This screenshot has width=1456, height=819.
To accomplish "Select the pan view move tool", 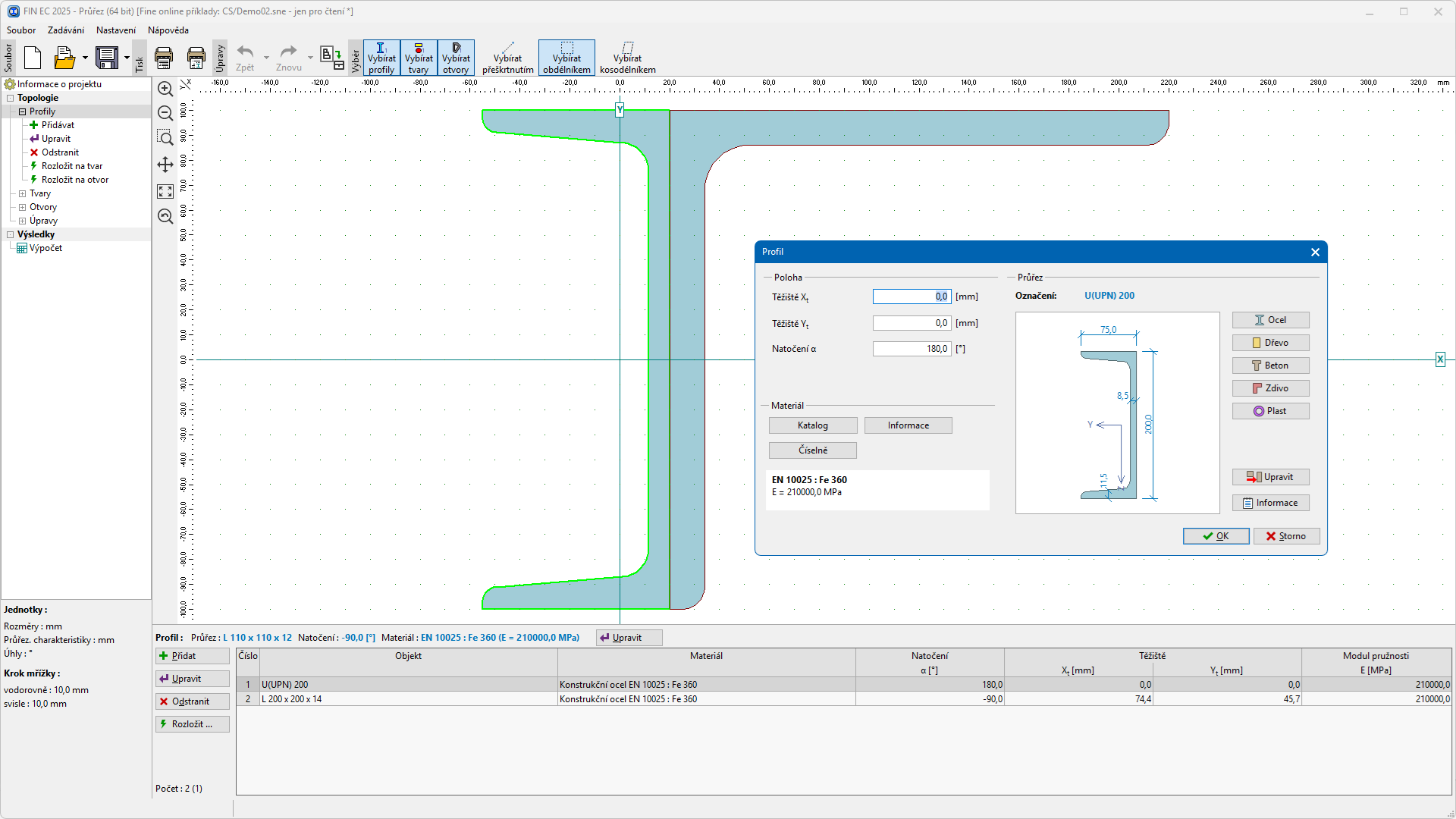I will click(165, 165).
